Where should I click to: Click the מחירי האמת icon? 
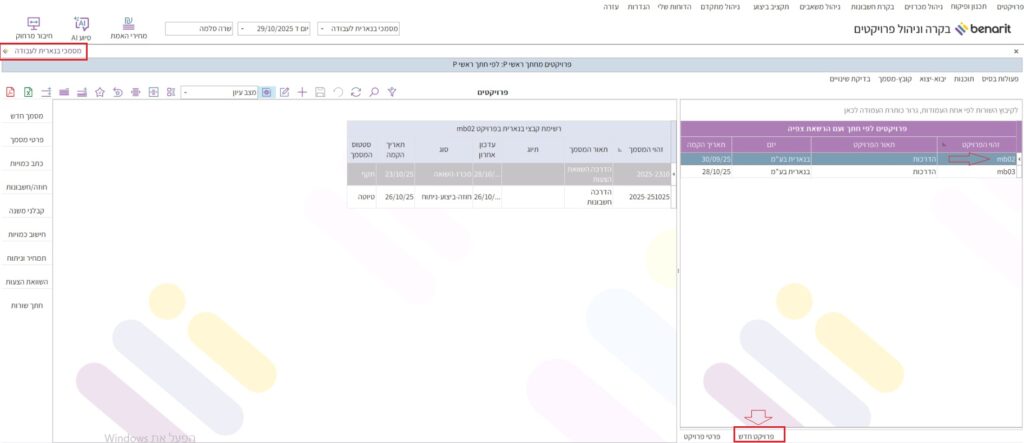pos(128,27)
